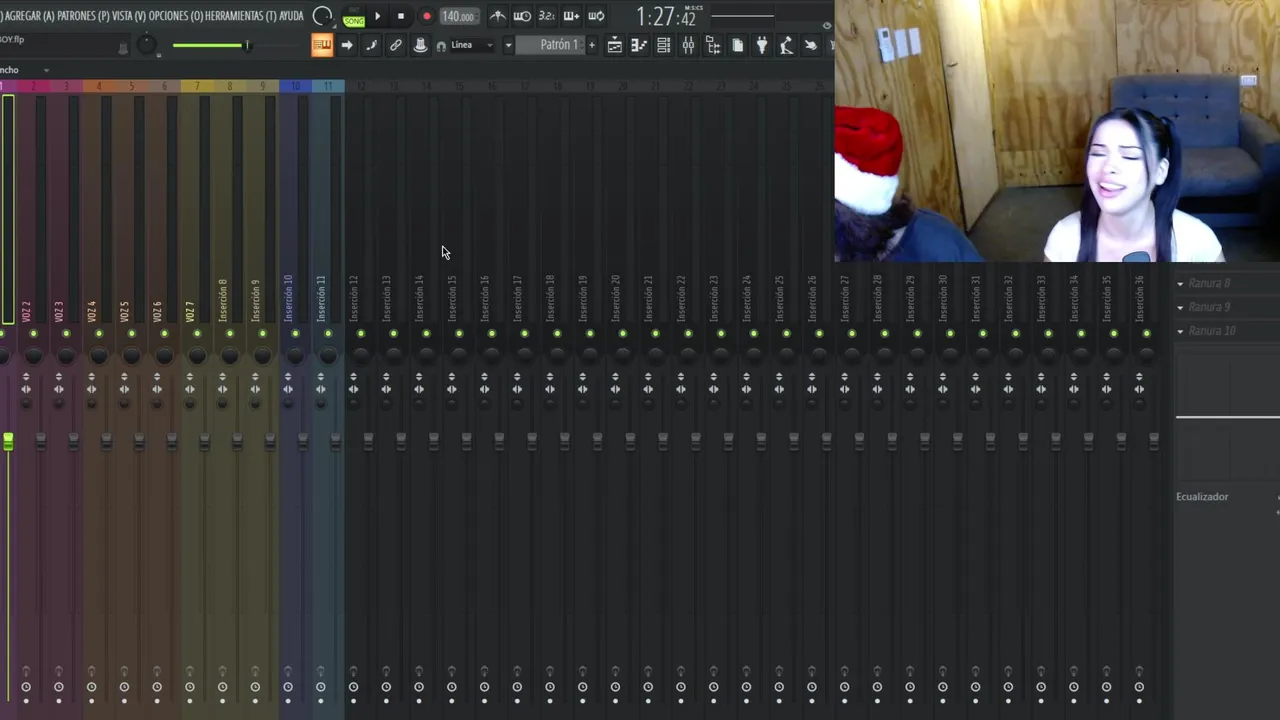Open the AYUDA menu
The width and height of the screenshot is (1280, 720).
[x=291, y=16]
